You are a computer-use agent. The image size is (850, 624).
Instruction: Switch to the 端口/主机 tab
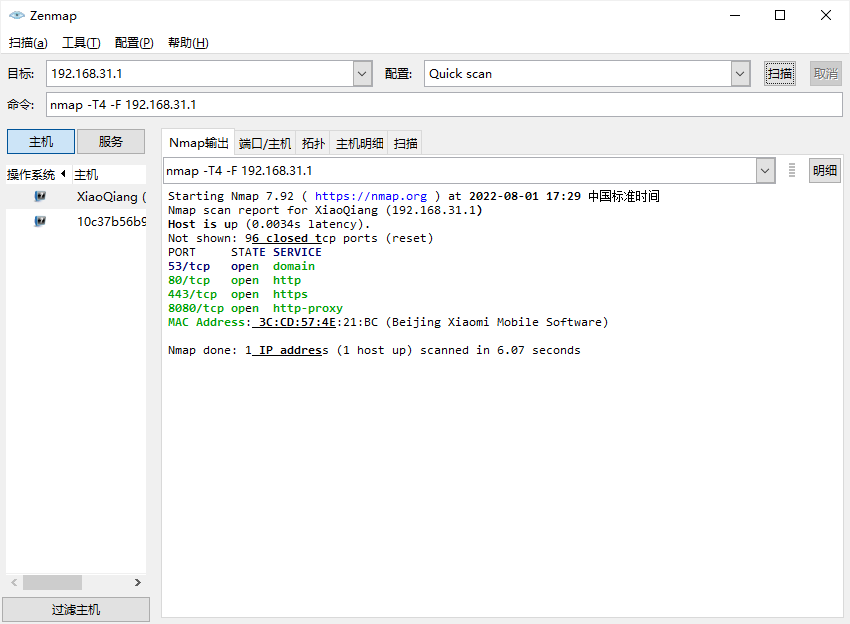pos(265,144)
